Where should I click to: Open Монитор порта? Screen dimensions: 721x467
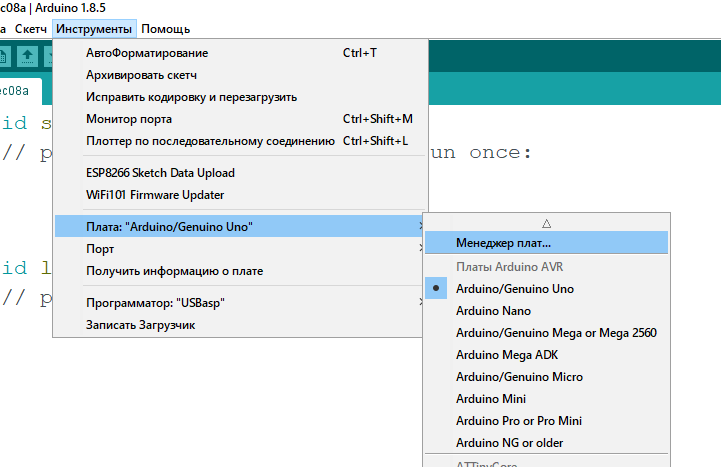pos(240,119)
